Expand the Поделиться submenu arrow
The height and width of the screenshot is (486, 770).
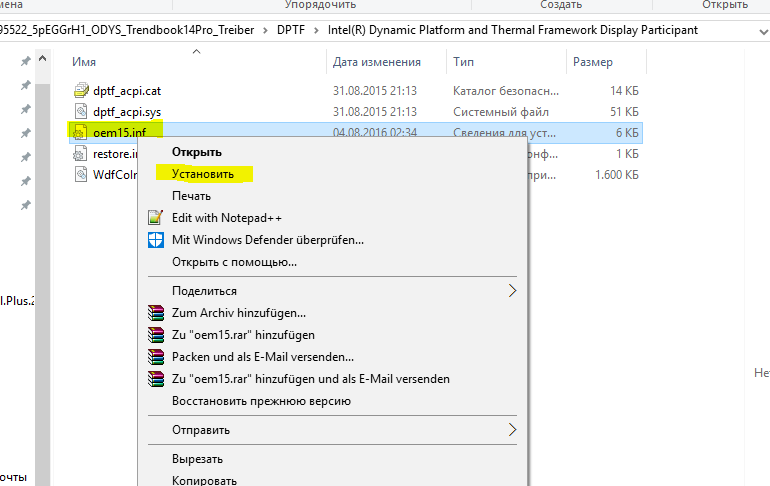(x=512, y=291)
